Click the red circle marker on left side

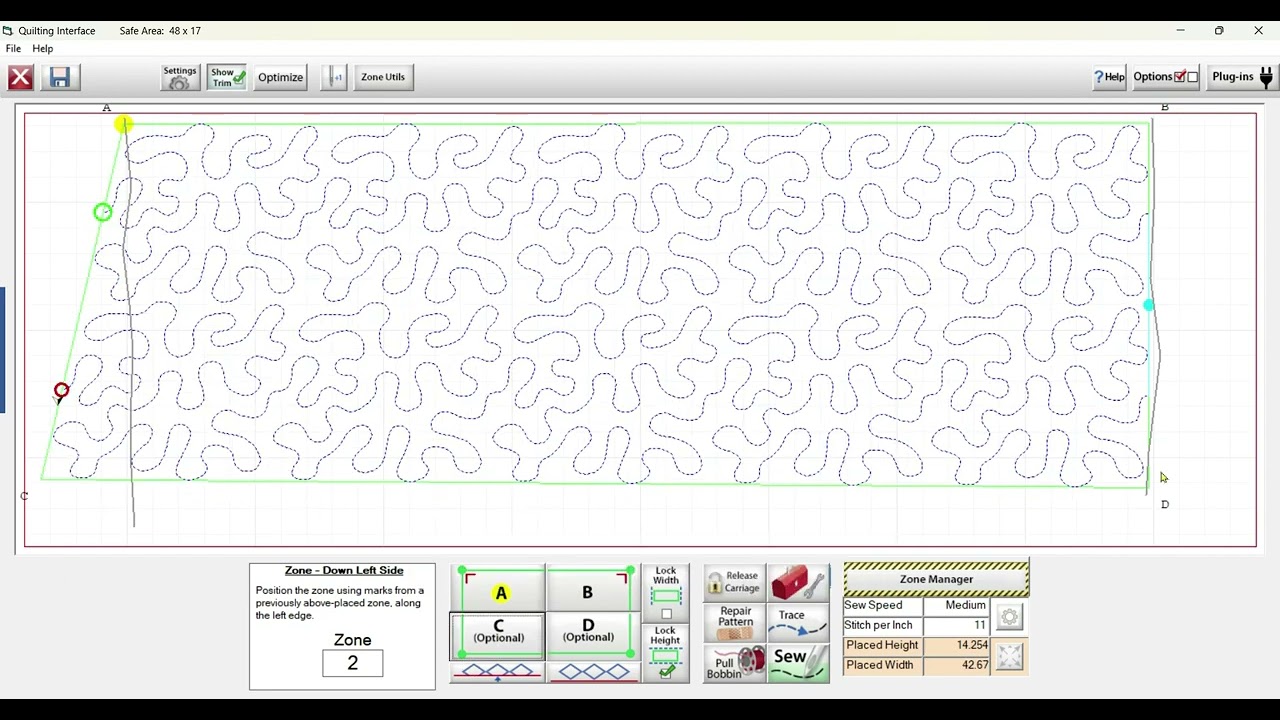pyautogui.click(x=61, y=391)
